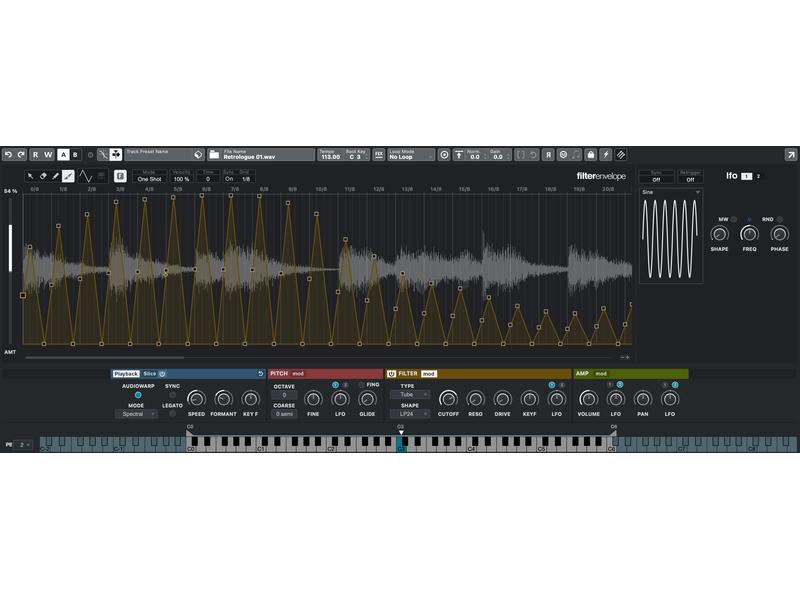The height and width of the screenshot is (600, 800).
Task: Click the undo arrow icon
Action: (9, 155)
